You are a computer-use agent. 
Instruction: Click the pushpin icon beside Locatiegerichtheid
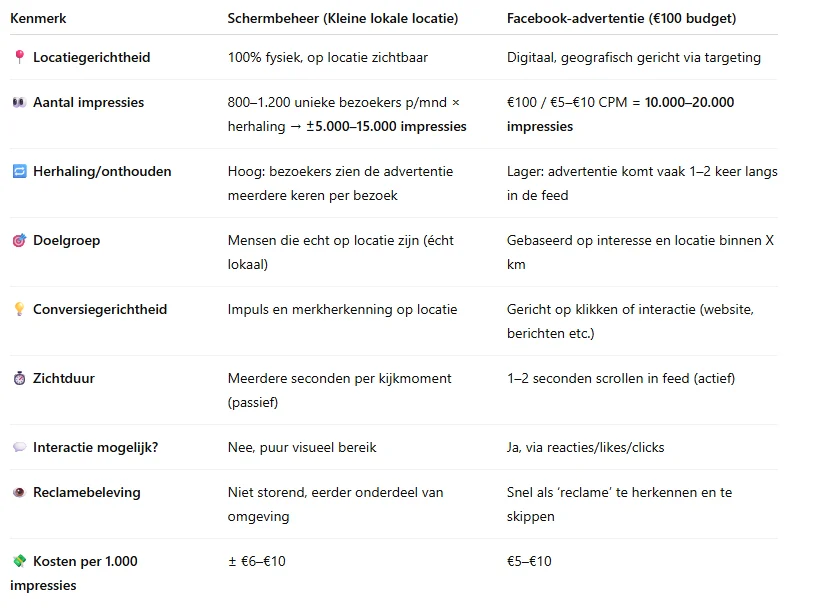(x=19, y=57)
